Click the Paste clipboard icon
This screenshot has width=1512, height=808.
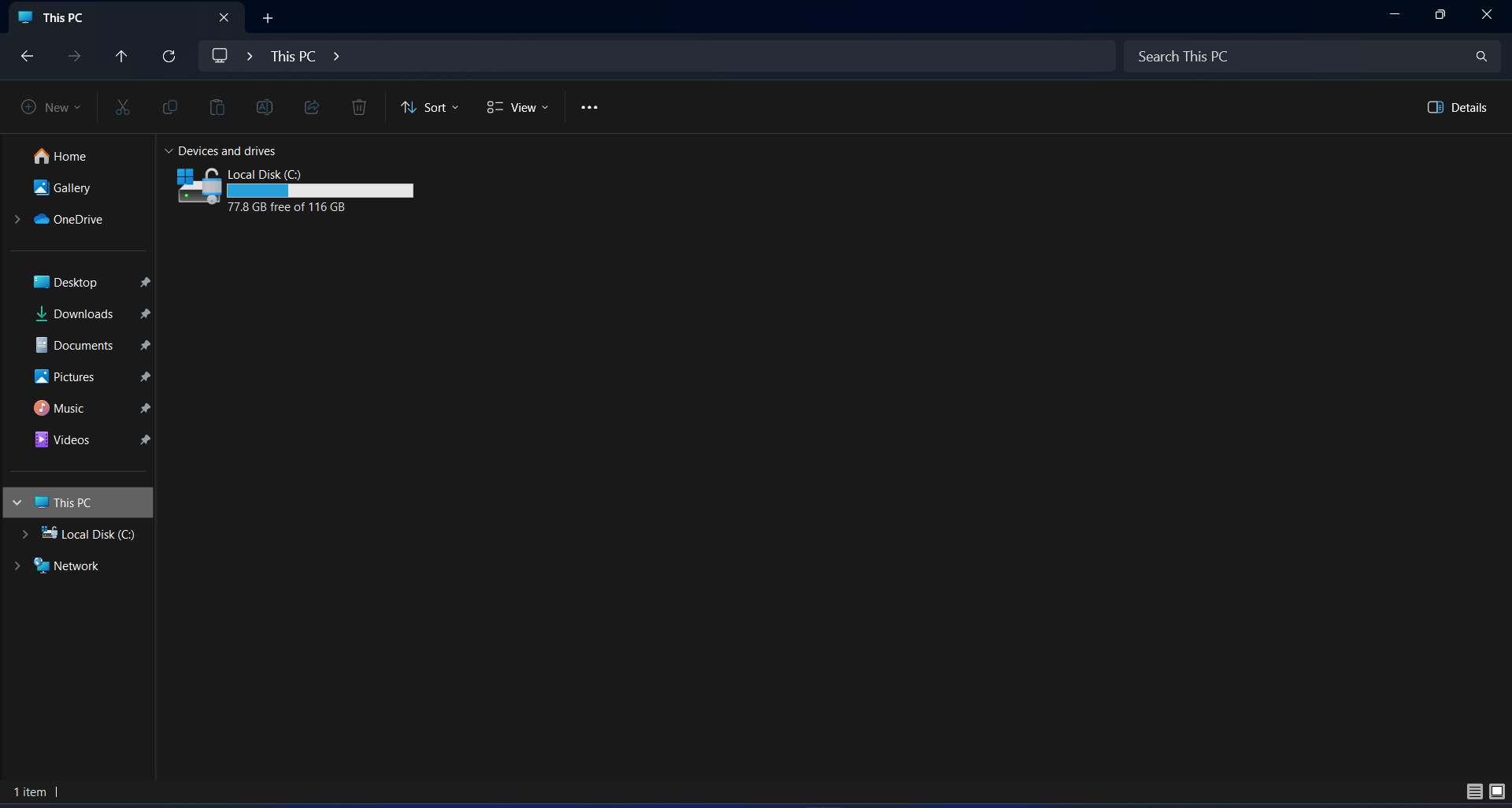click(217, 107)
